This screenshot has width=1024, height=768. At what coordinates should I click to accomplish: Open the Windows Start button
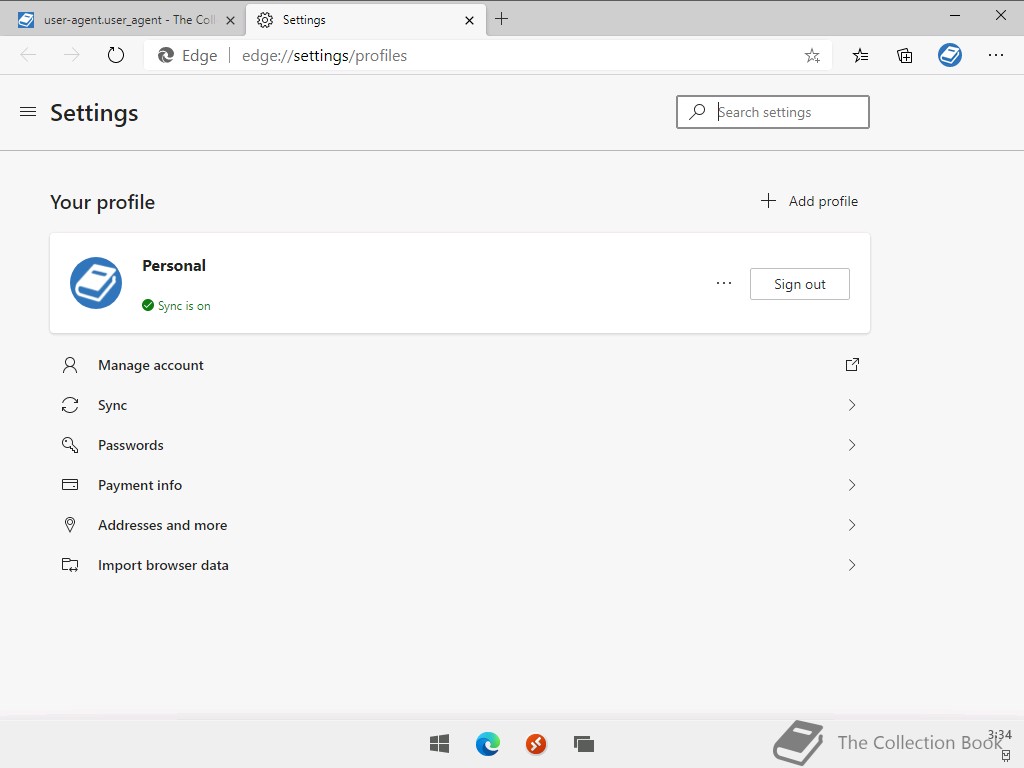(x=440, y=744)
